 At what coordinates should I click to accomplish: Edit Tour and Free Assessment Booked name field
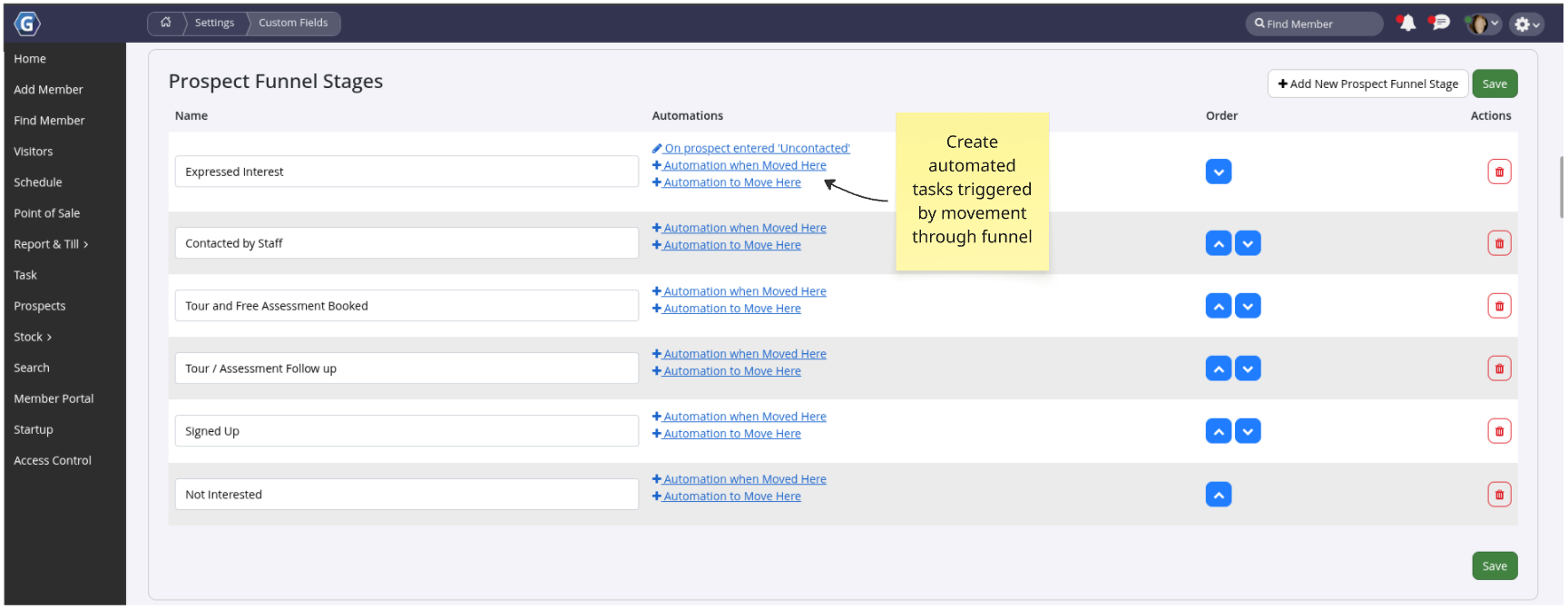407,306
